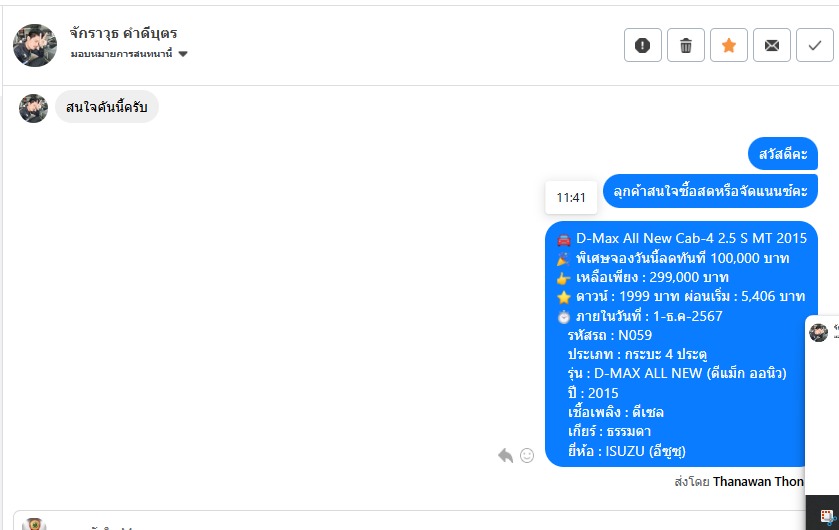Viewport: 839px width, 530px height.
Task: Click sender name Thanawan Thon
Action: coord(758,482)
